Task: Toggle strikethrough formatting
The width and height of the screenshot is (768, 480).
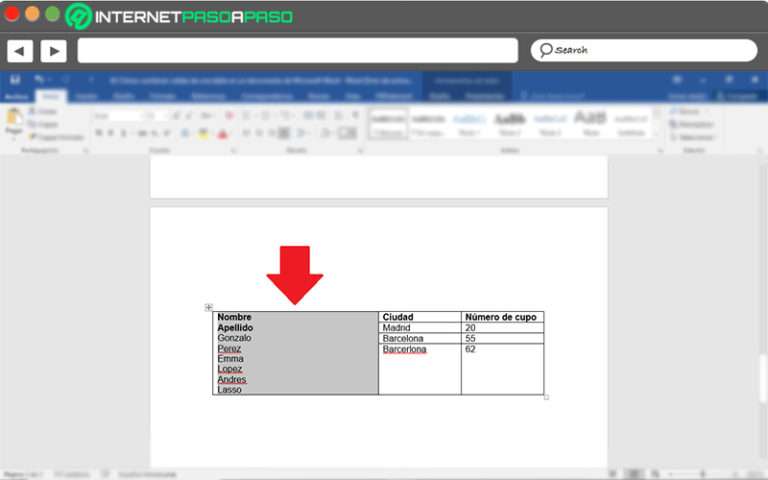Action: pos(143,133)
